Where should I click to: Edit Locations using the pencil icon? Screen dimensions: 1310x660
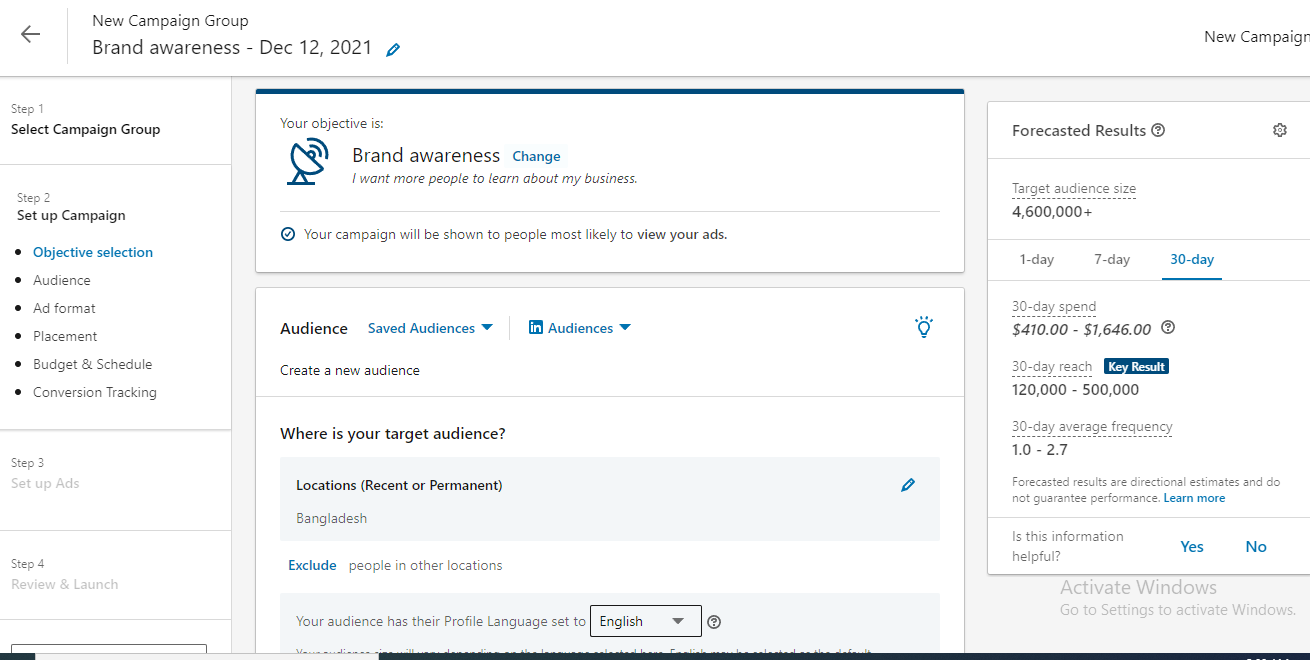(x=908, y=484)
